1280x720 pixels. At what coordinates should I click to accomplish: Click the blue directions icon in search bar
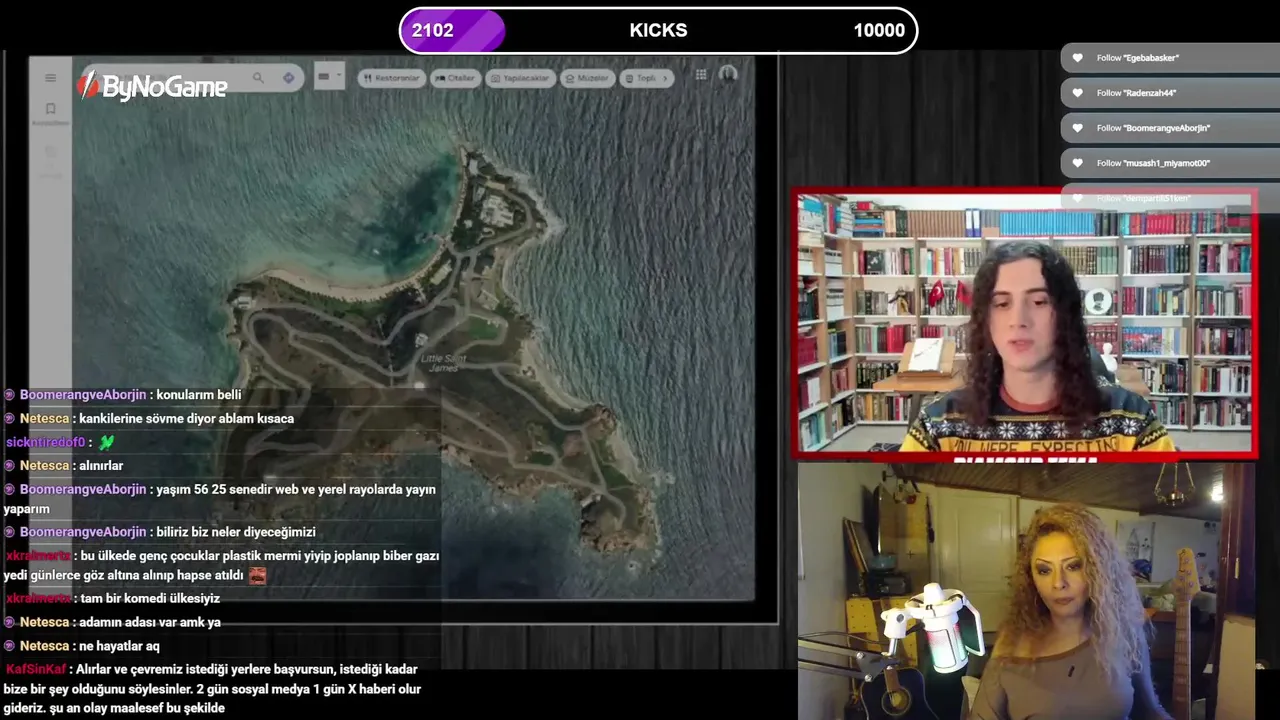tap(288, 78)
